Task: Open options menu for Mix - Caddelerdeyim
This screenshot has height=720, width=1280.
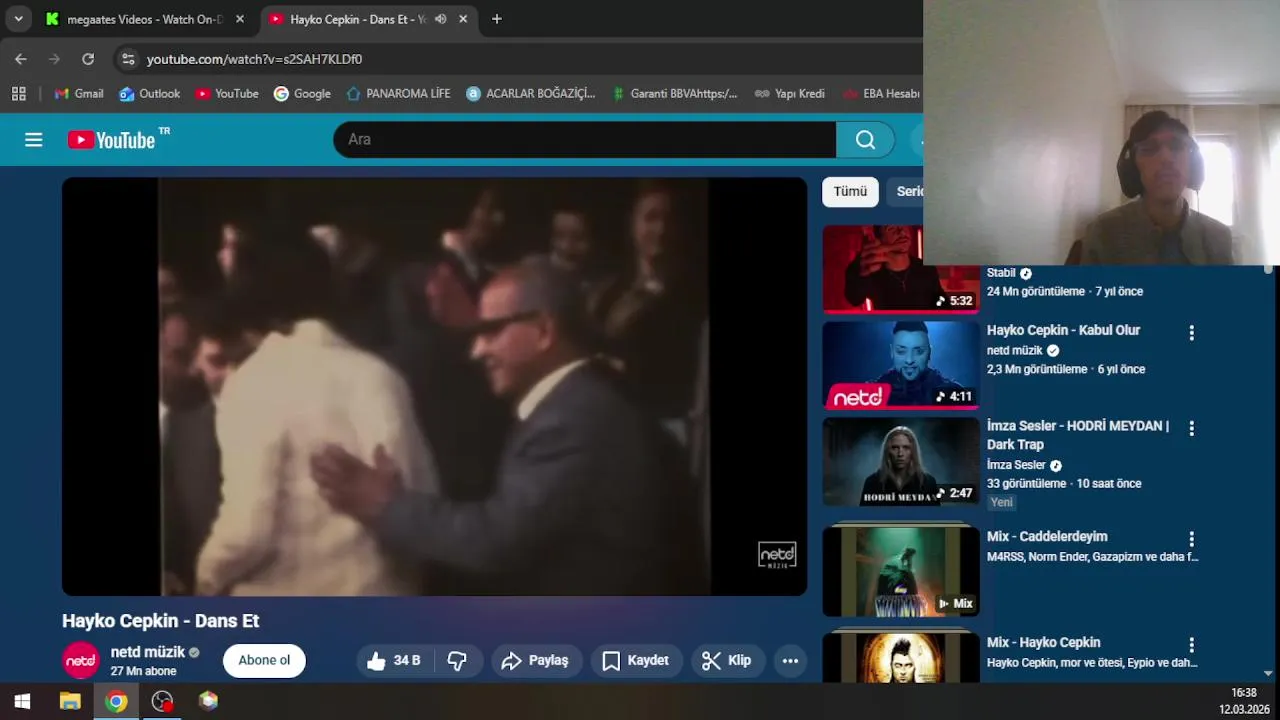Action: coord(1191,540)
